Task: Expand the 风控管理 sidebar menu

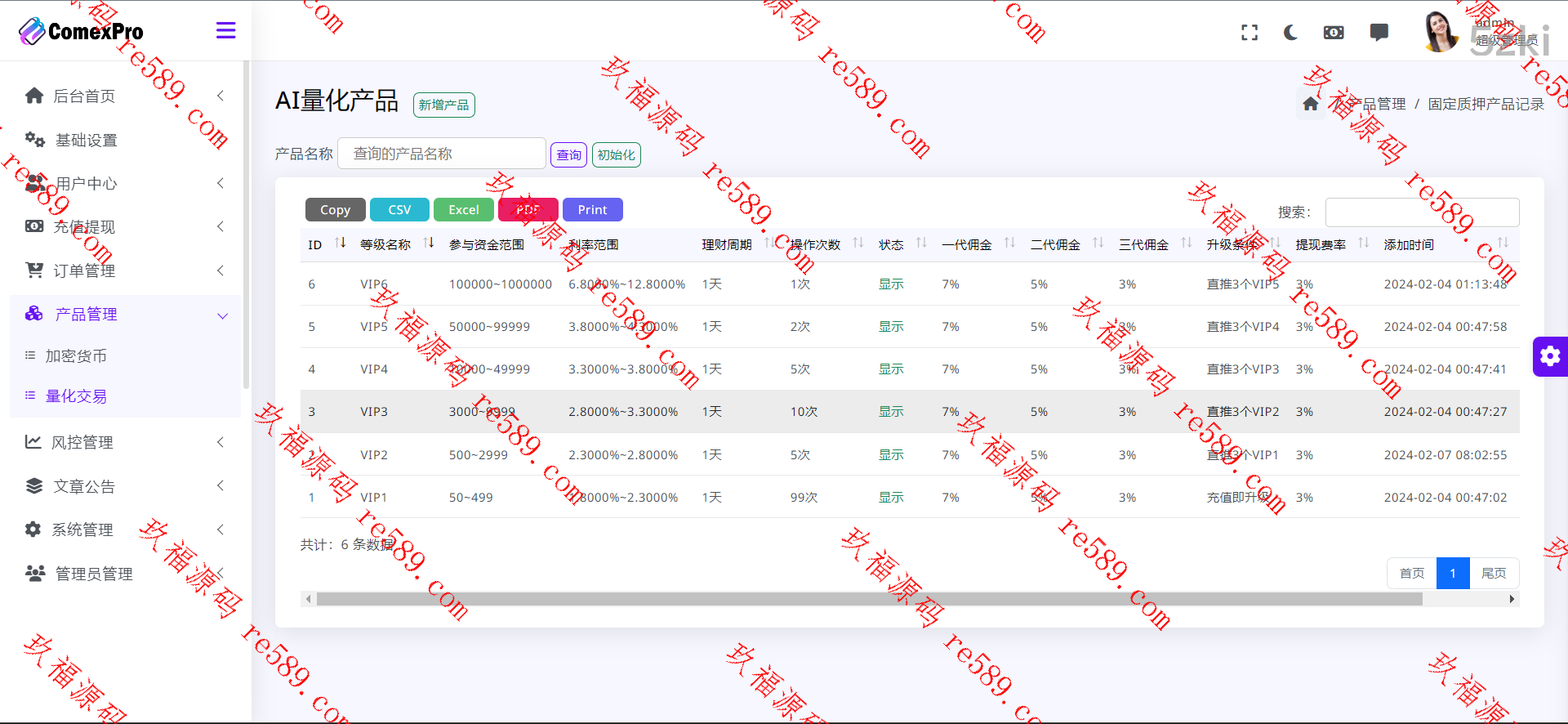Action: [x=122, y=442]
